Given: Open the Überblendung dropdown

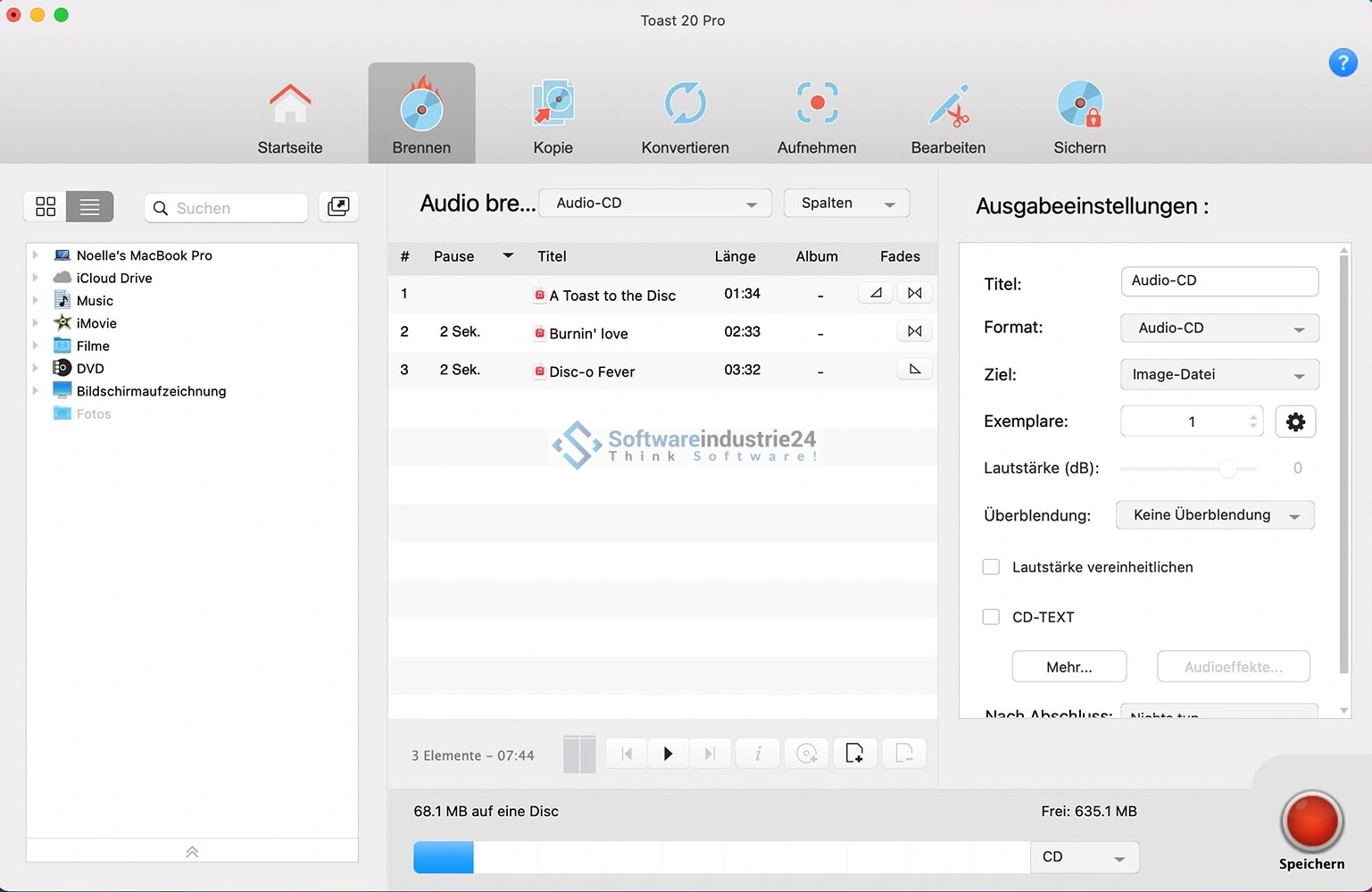Looking at the screenshot, I should point(1215,515).
